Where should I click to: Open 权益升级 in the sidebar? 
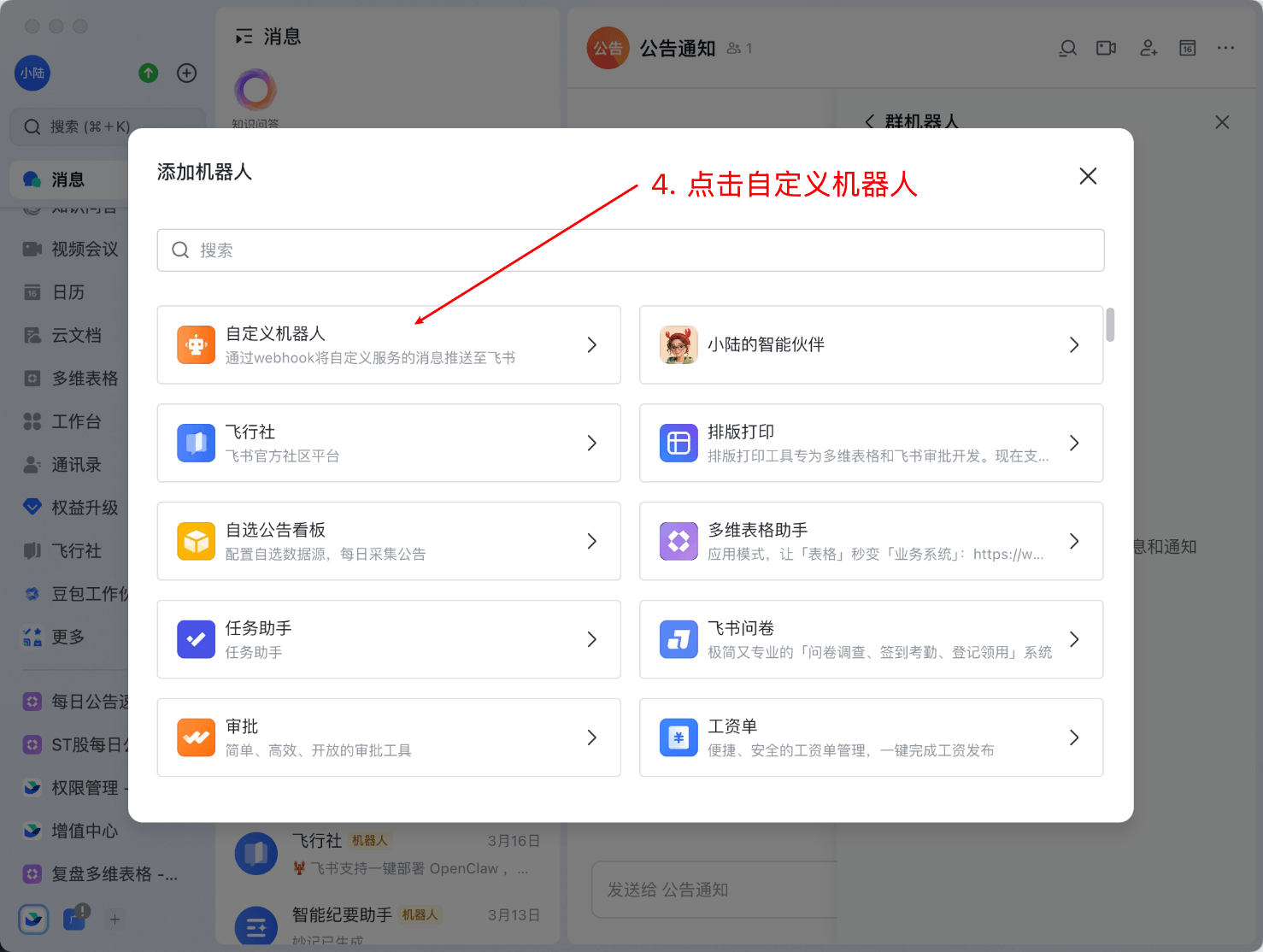click(71, 508)
